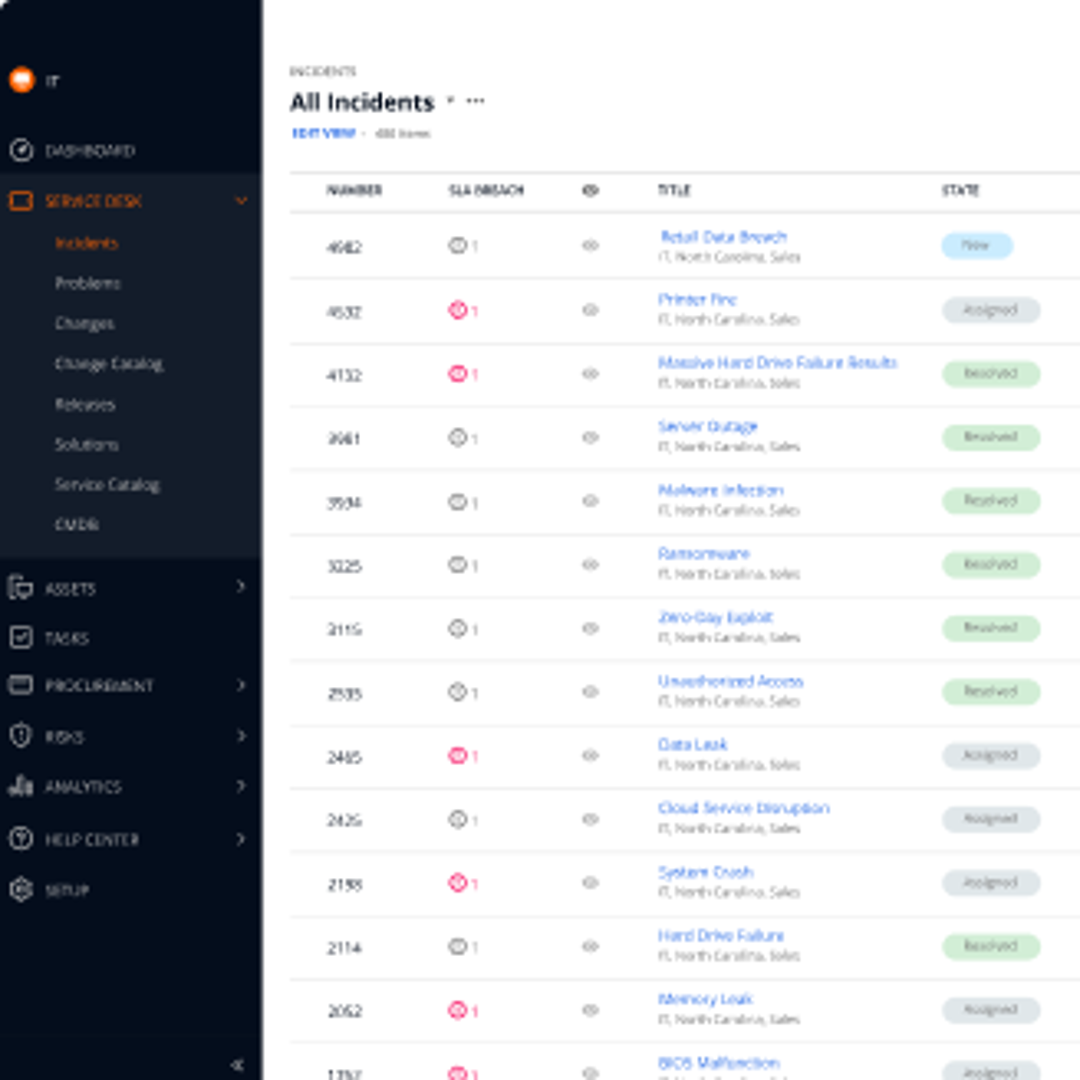This screenshot has height=1080, width=1080.
Task: Click the eye icon in the table header
Action: [590, 190]
